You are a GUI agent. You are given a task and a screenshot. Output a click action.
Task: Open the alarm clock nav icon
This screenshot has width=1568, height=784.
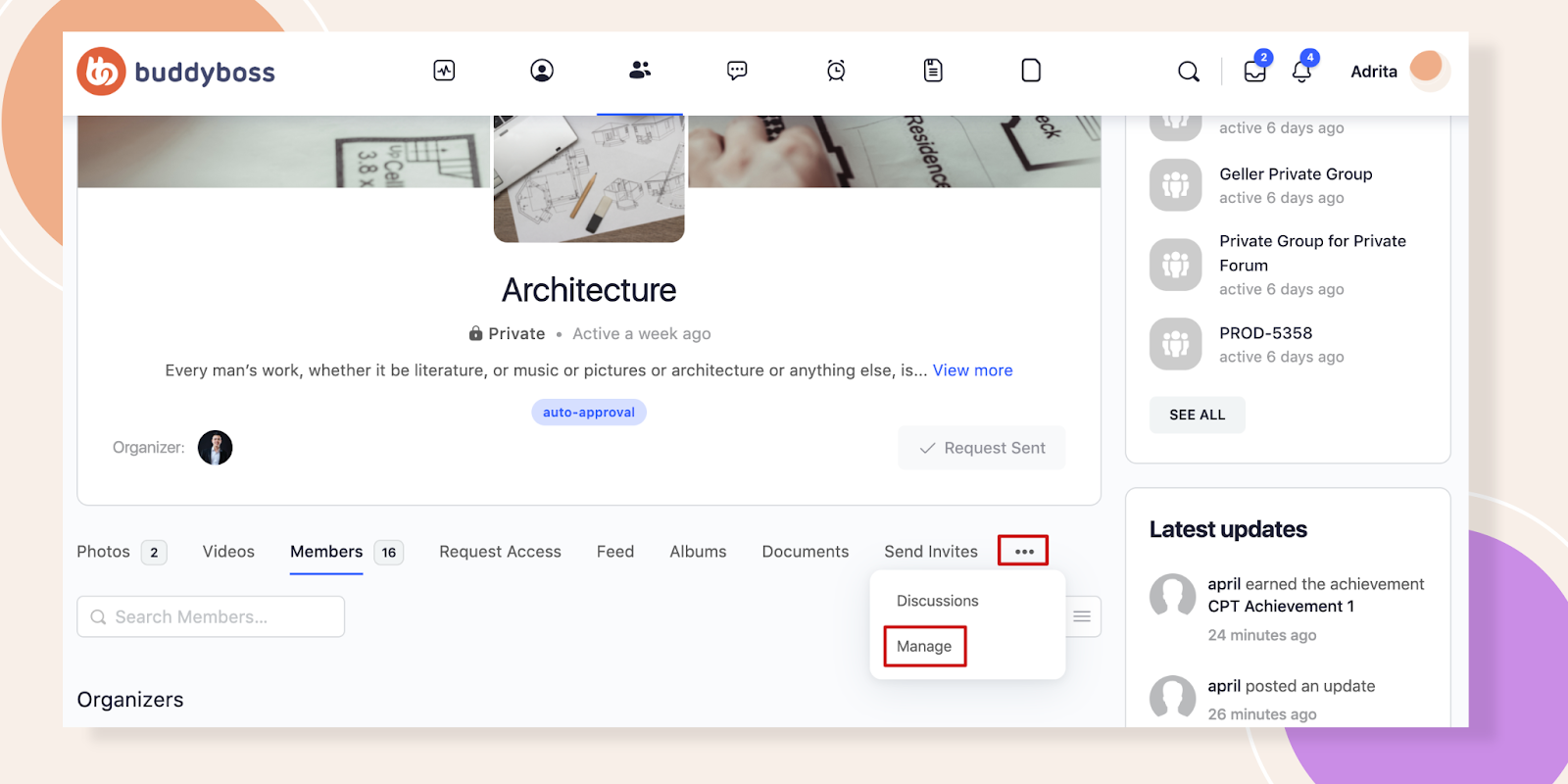[836, 71]
